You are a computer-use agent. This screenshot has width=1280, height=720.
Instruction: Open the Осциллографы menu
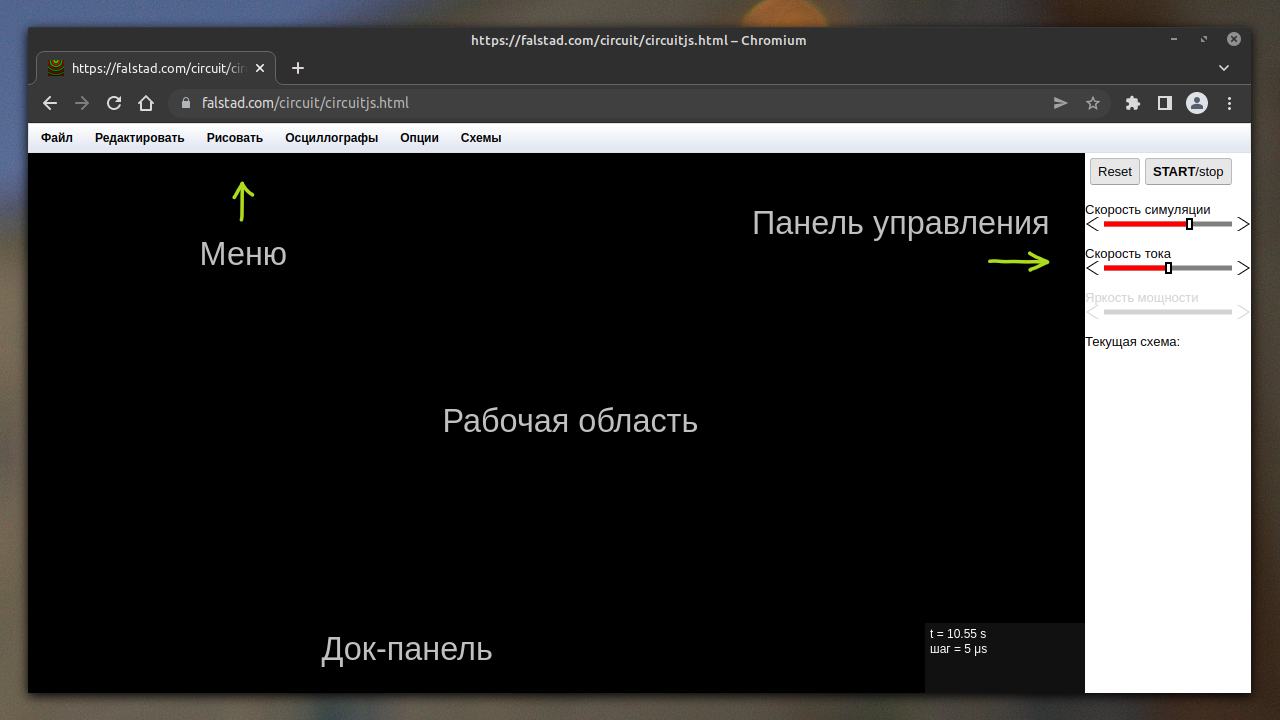click(331, 138)
